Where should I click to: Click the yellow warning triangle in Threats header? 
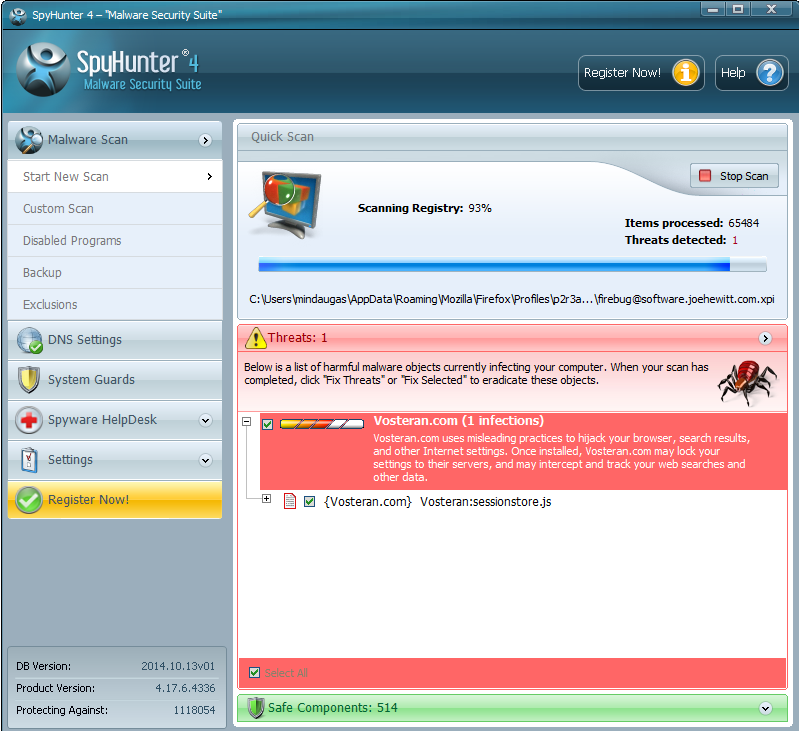click(255, 338)
